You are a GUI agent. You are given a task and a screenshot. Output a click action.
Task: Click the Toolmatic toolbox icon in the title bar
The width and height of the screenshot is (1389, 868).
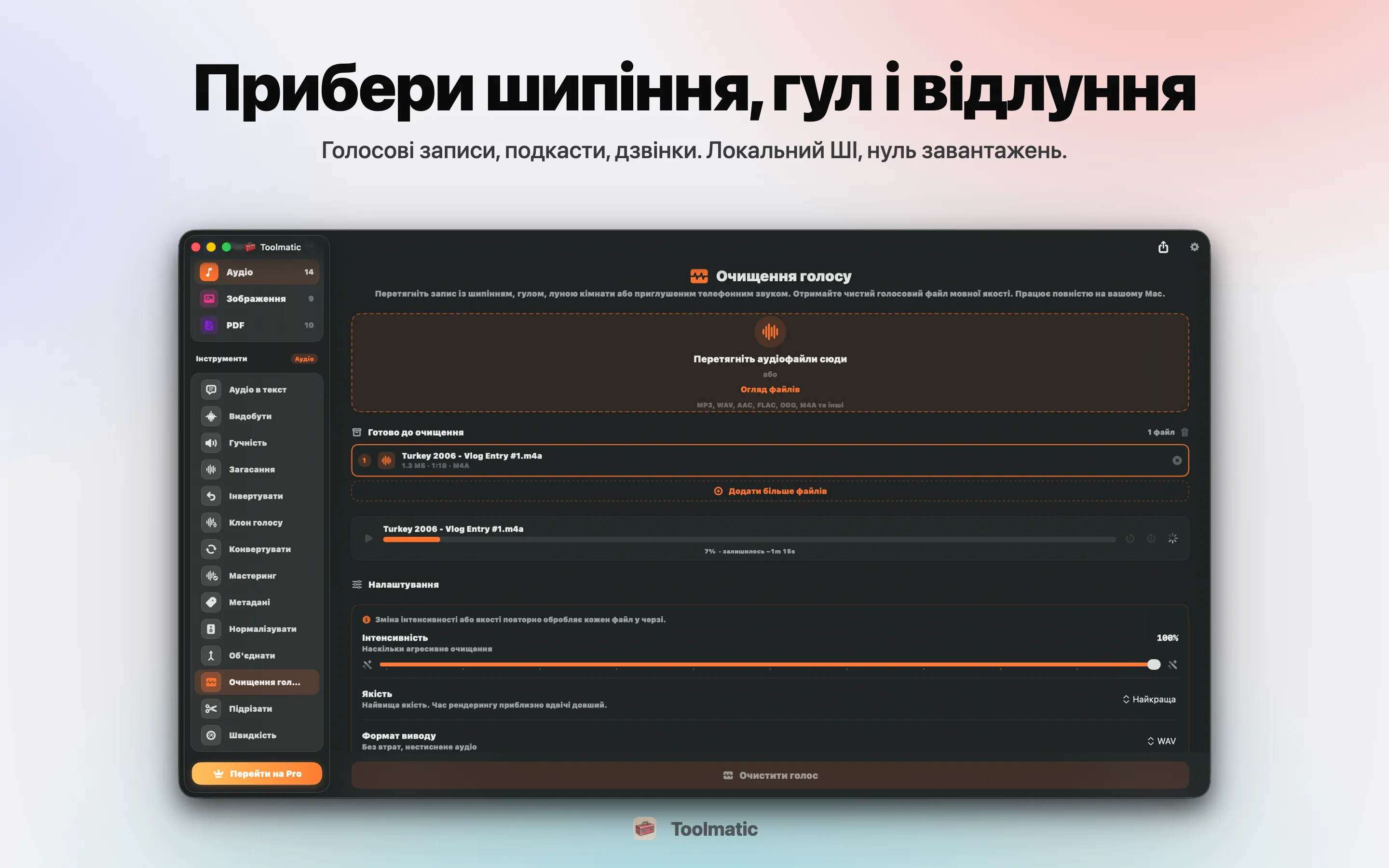click(250, 247)
